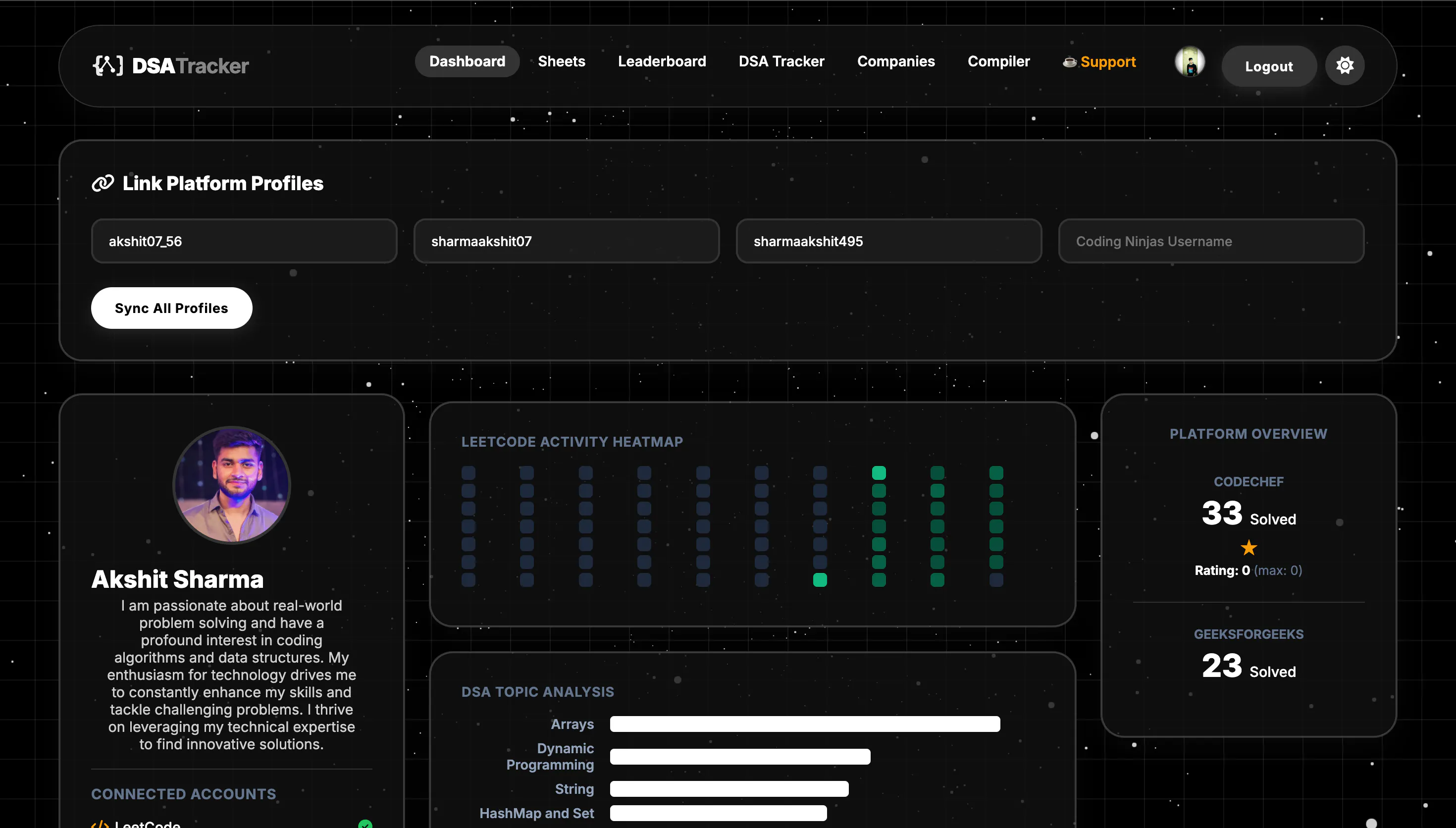The height and width of the screenshot is (828, 1456).
Task: Click the bright green cell in seventh heatmap column
Action: [x=820, y=580]
